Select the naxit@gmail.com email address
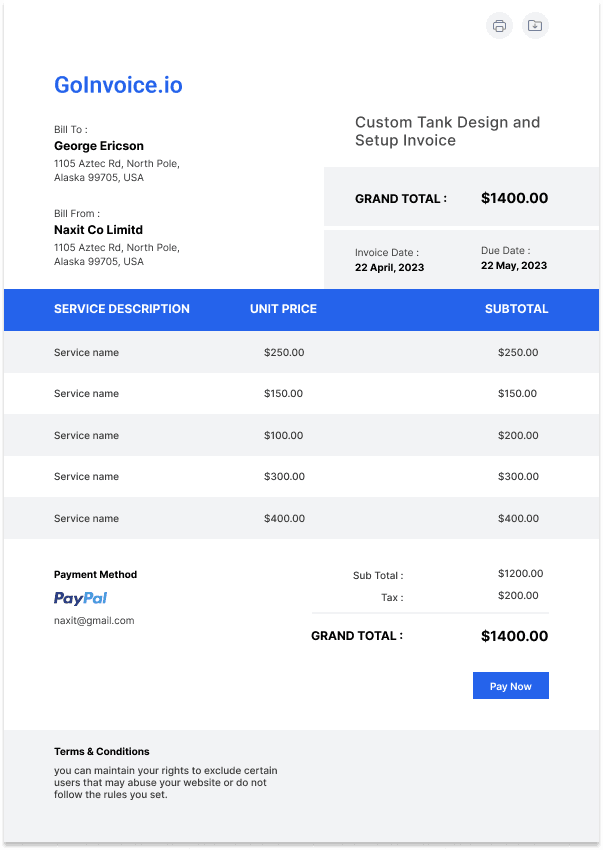Image resolution: width=603 pixels, height=850 pixels. [94, 621]
